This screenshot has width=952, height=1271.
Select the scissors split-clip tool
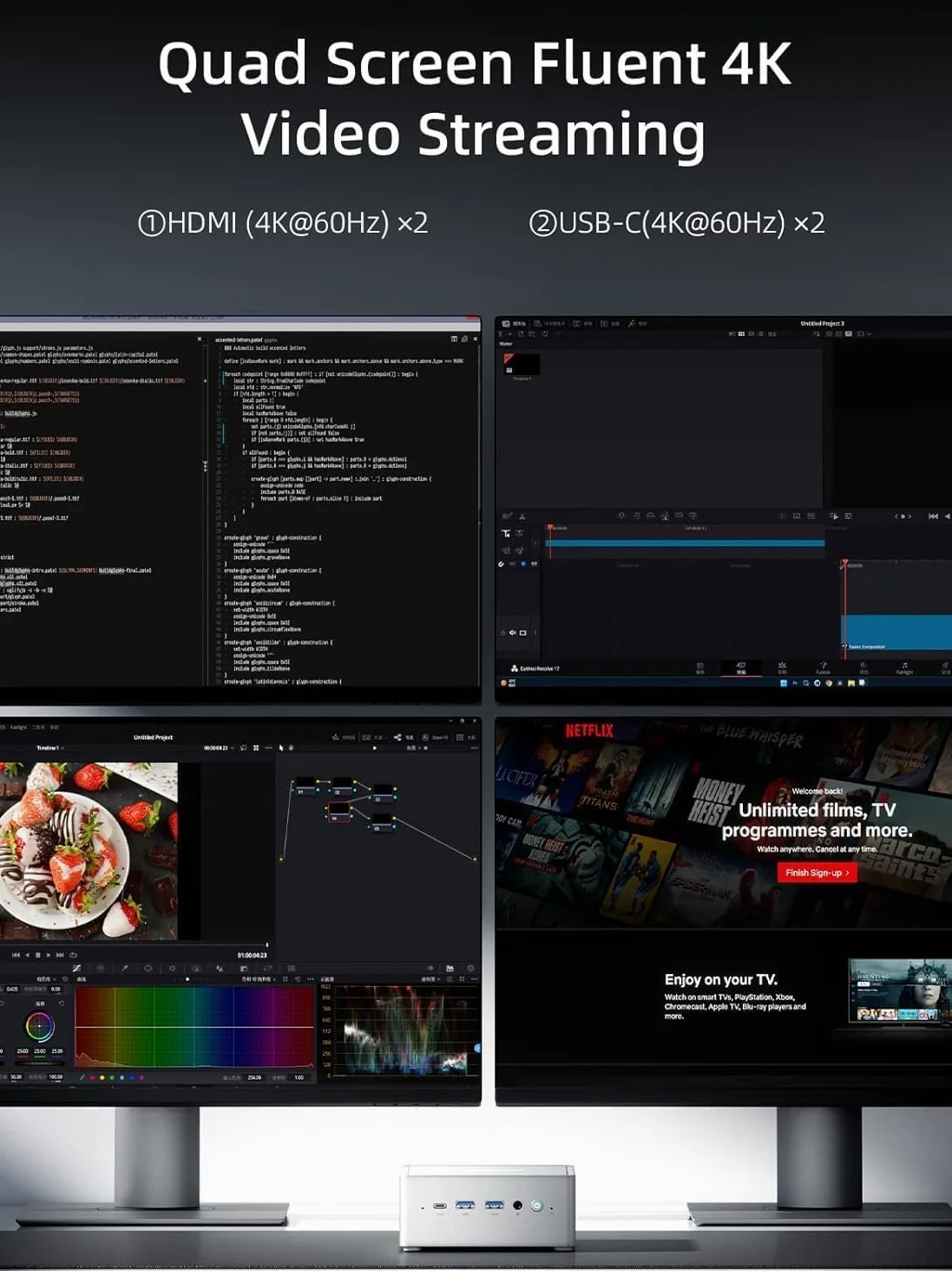[x=522, y=516]
